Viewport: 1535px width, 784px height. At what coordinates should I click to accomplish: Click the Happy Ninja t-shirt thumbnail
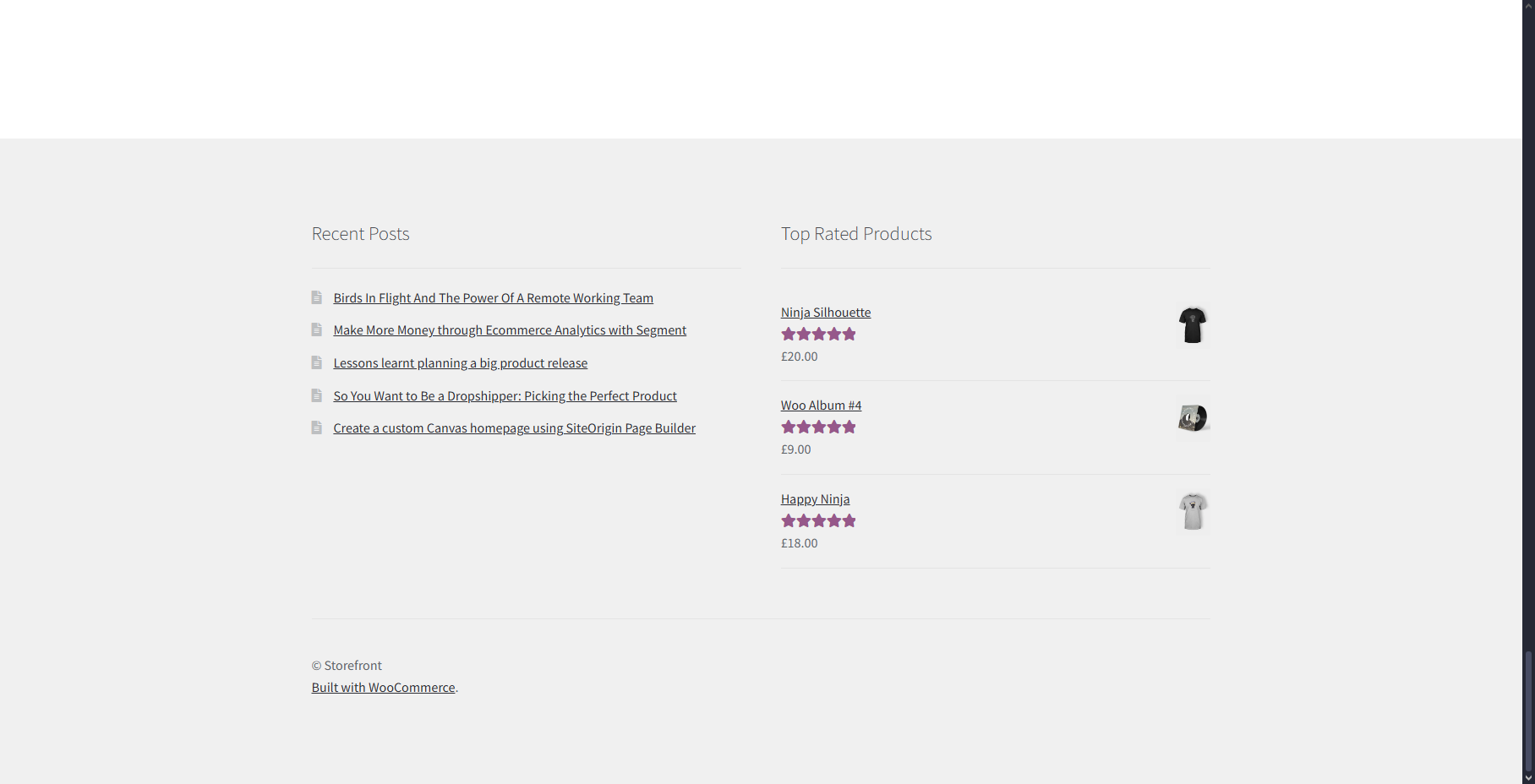coord(1192,511)
